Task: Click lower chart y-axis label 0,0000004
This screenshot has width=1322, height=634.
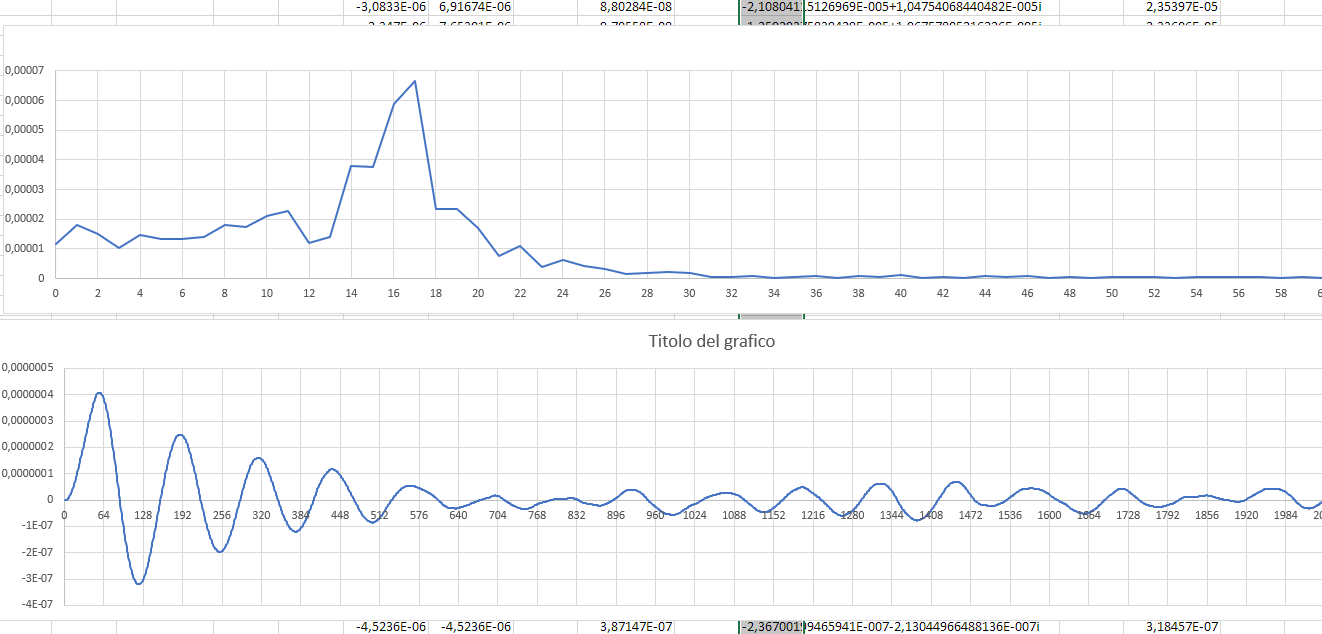Action: [x=27, y=394]
